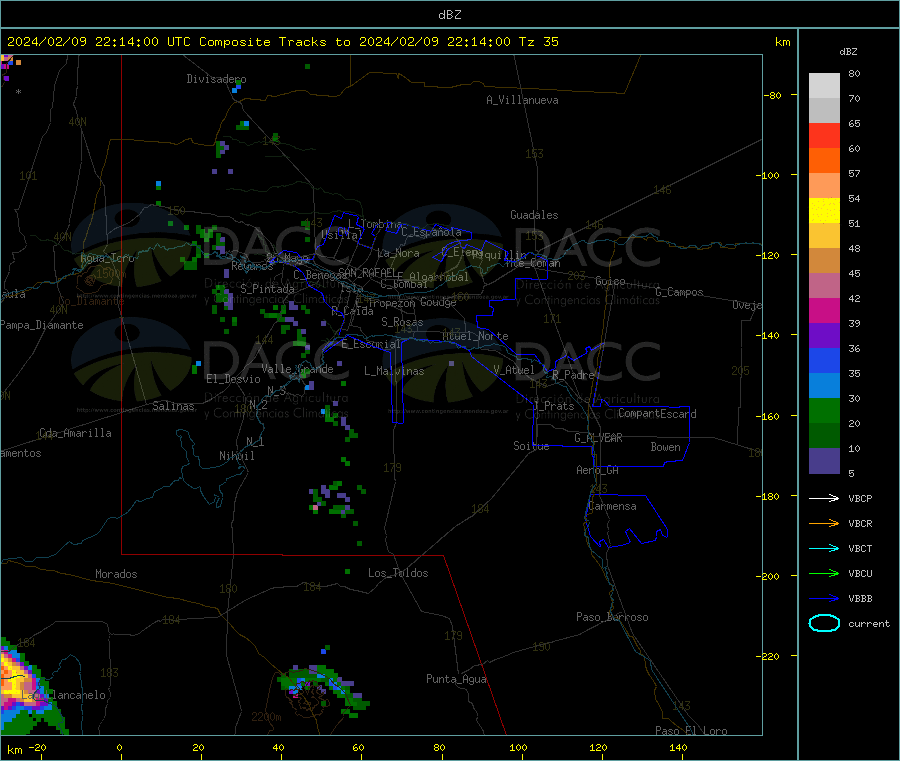The height and width of the screenshot is (761, 900).
Task: Click the Guadales place label
Action: tap(534, 215)
